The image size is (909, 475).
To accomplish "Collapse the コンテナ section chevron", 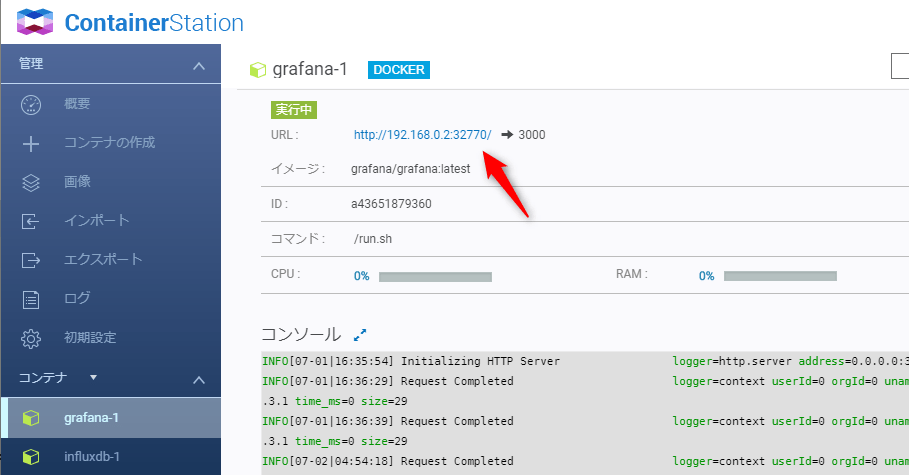I will click(x=199, y=380).
